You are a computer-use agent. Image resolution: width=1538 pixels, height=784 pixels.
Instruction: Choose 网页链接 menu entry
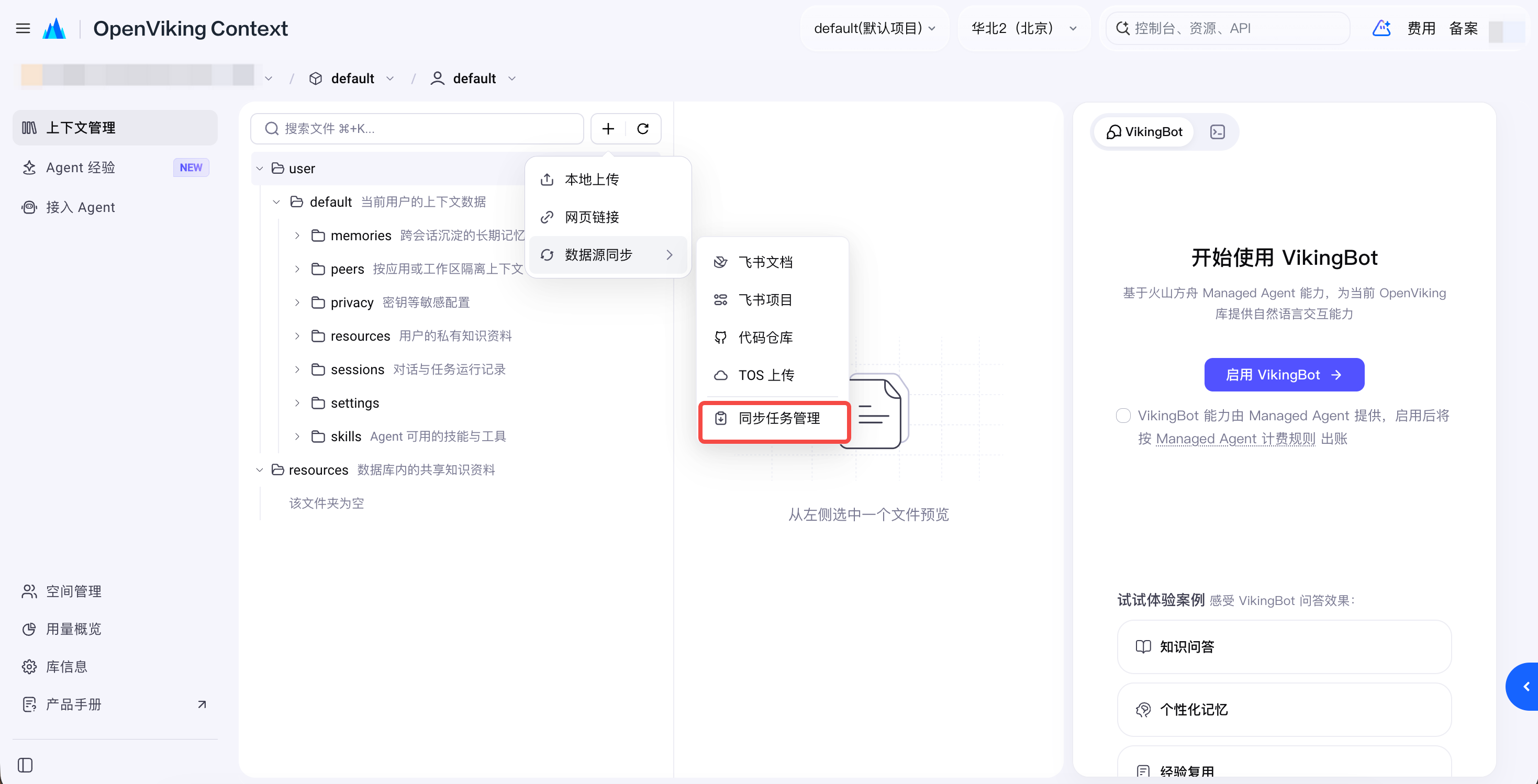point(608,217)
